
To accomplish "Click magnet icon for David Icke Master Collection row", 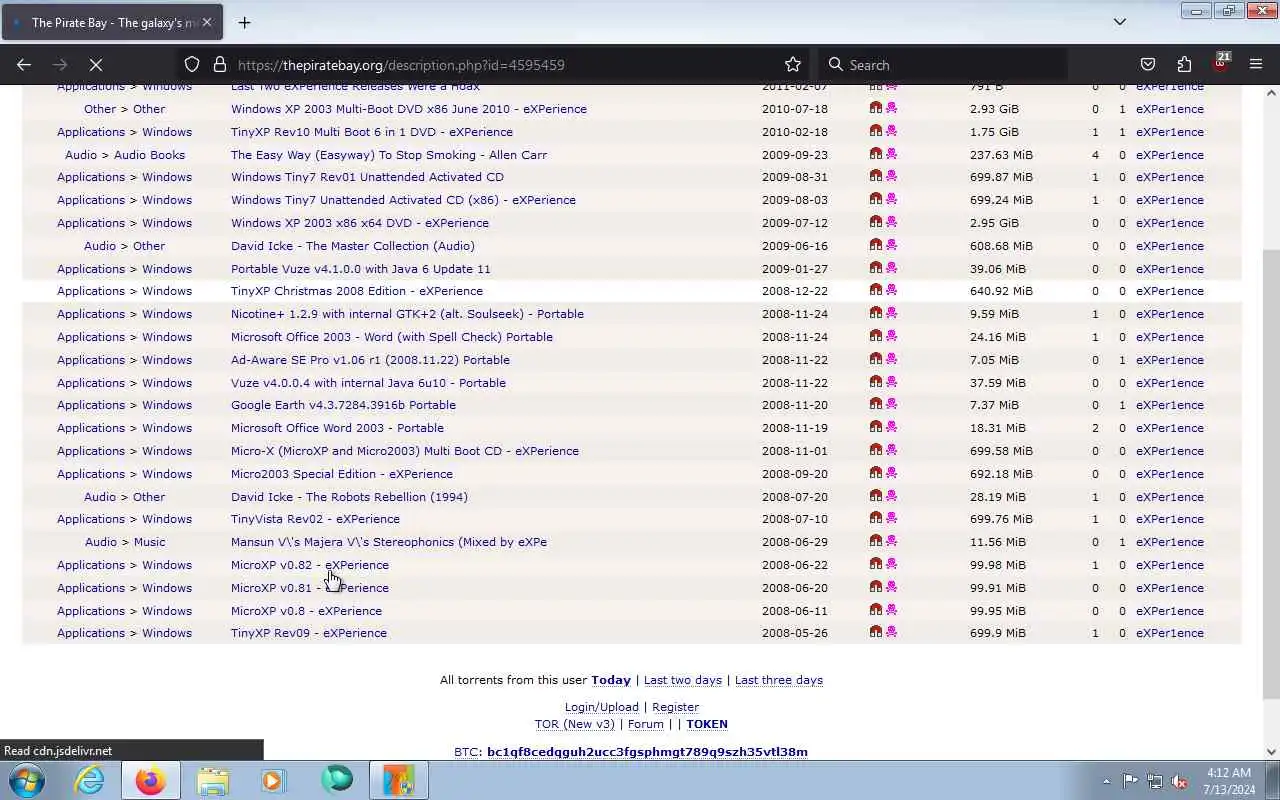I will tap(876, 245).
